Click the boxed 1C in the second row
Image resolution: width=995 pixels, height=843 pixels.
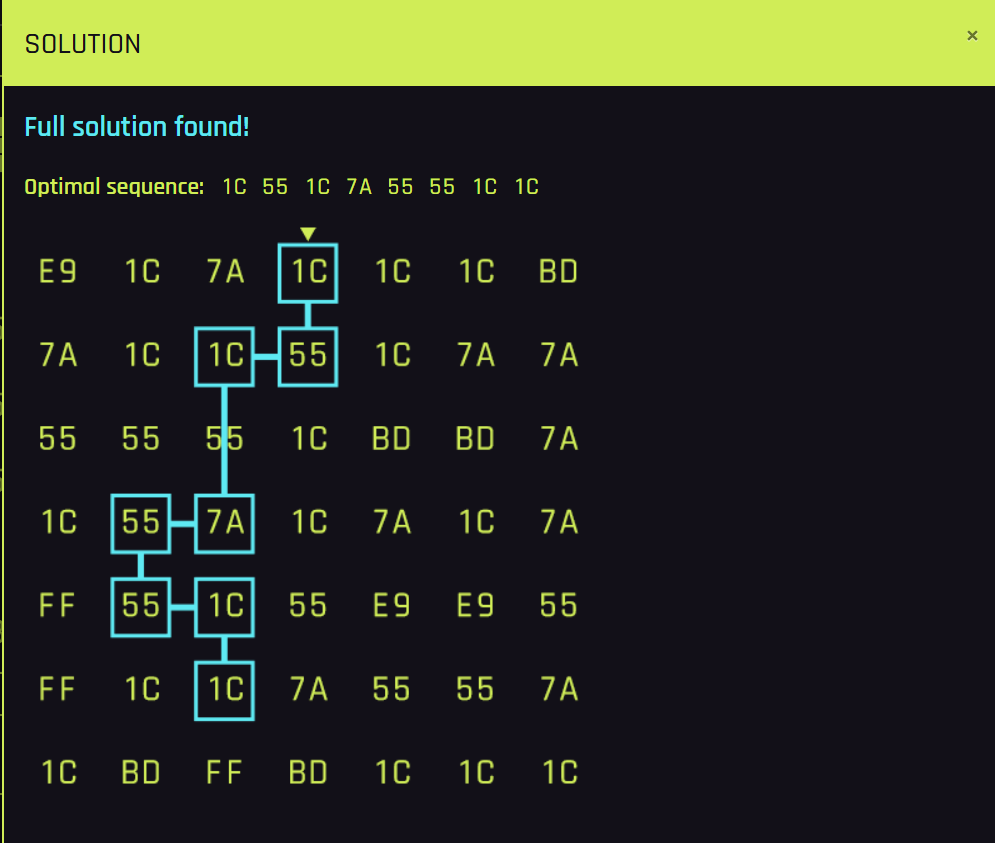(225, 356)
